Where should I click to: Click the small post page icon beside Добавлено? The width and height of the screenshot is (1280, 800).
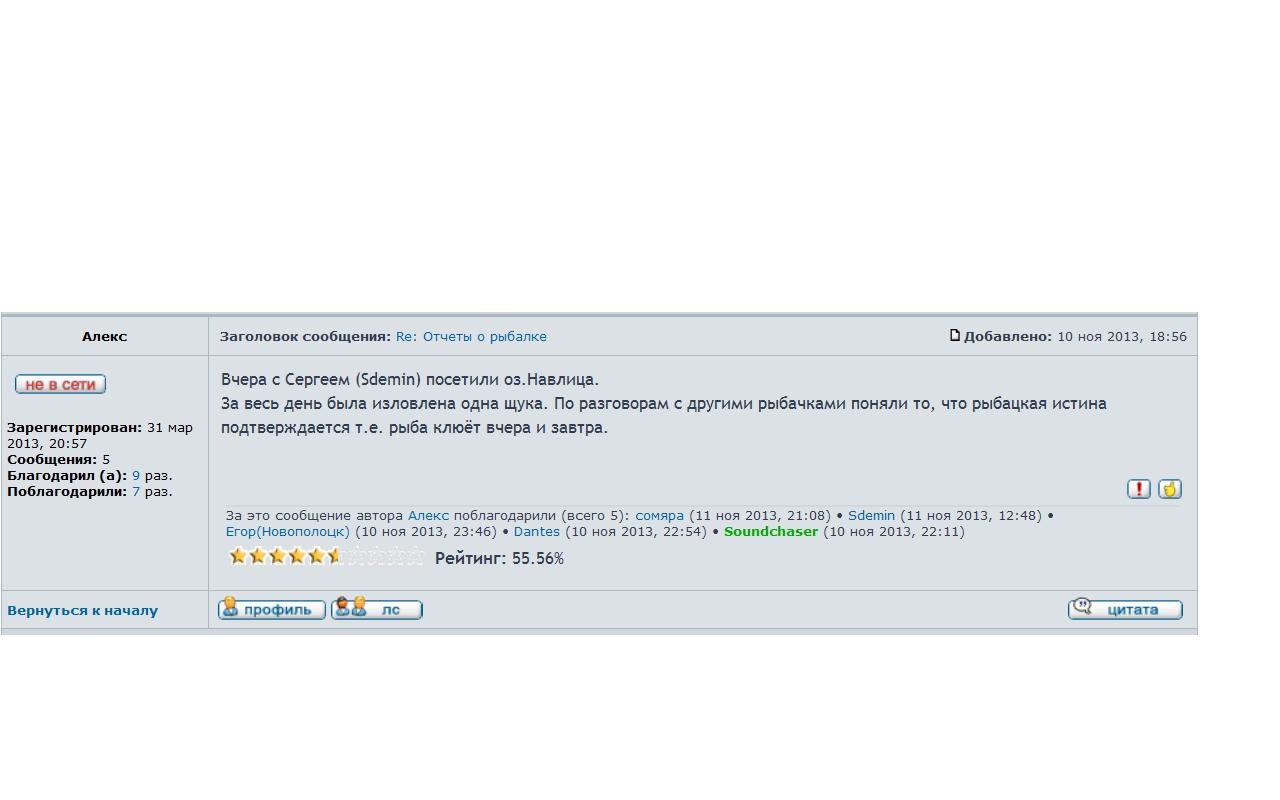point(954,336)
